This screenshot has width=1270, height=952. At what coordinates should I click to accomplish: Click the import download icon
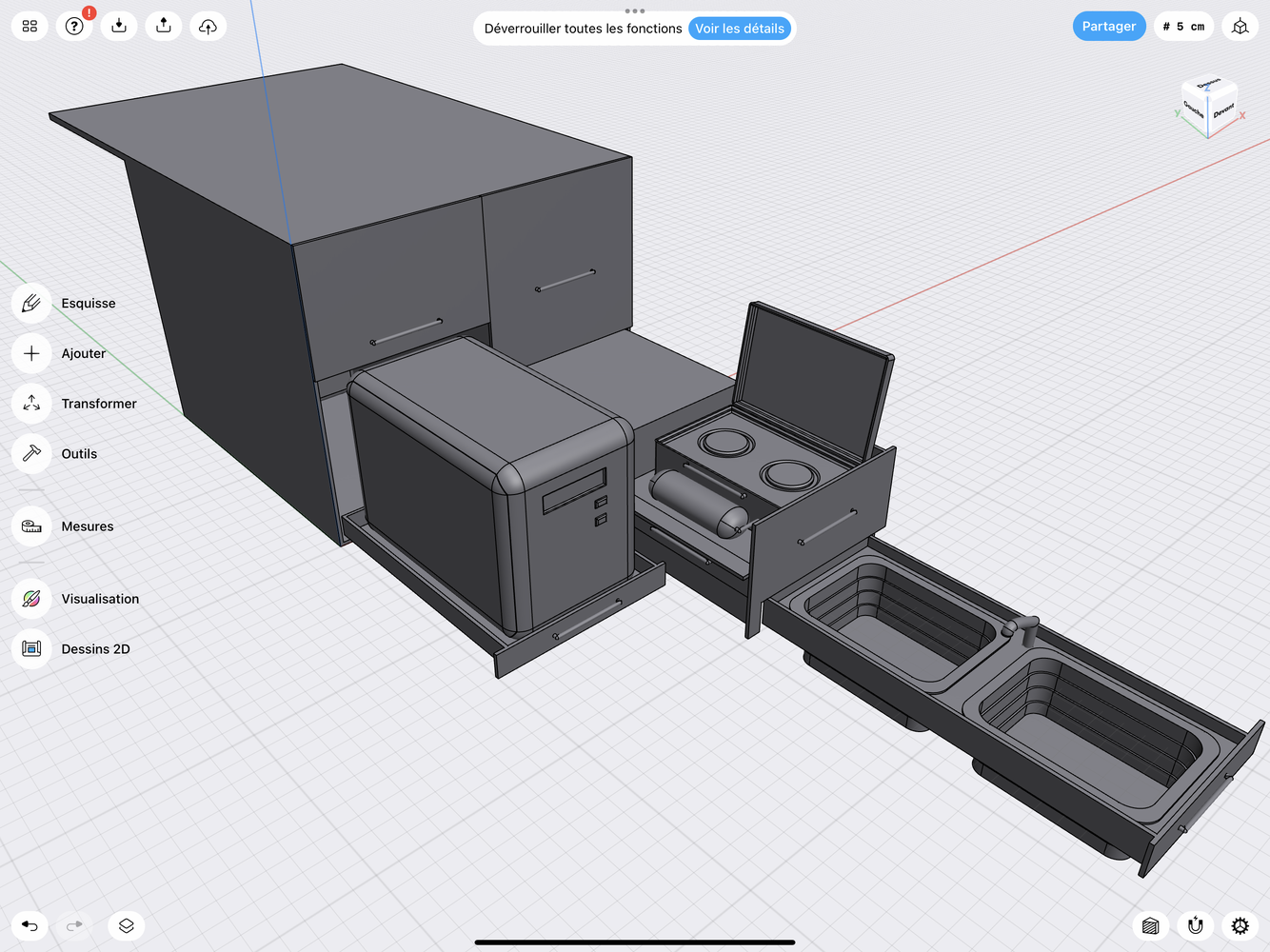[x=119, y=26]
